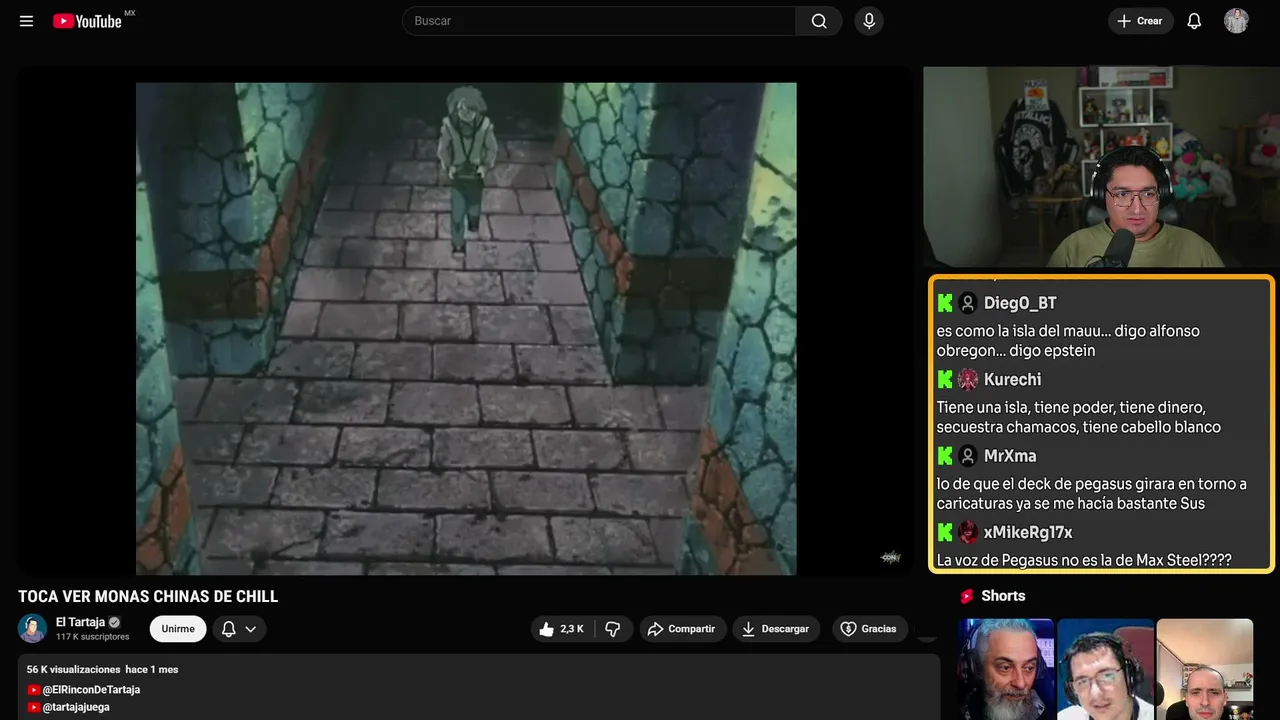1280x720 pixels.
Task: Dislike the video with thumbs-down
Action: [613, 629]
